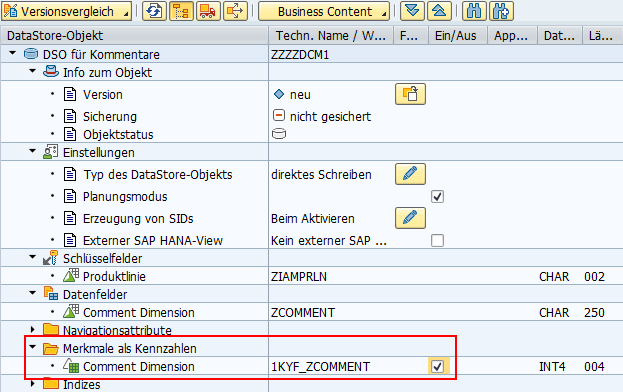Edit DataStore type with pencil button
Image resolution: width=623 pixels, height=392 pixels.
(x=410, y=174)
